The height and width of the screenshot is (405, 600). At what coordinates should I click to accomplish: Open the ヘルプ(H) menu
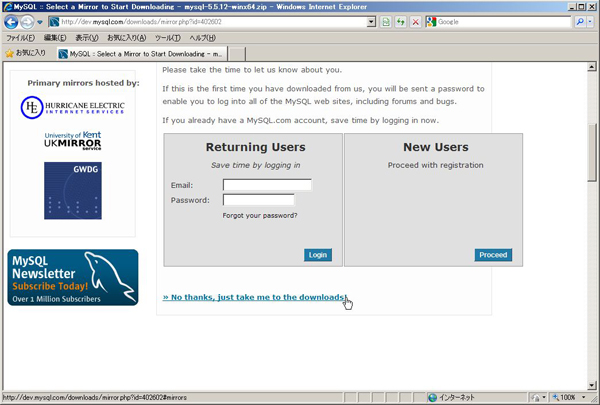(x=202, y=38)
